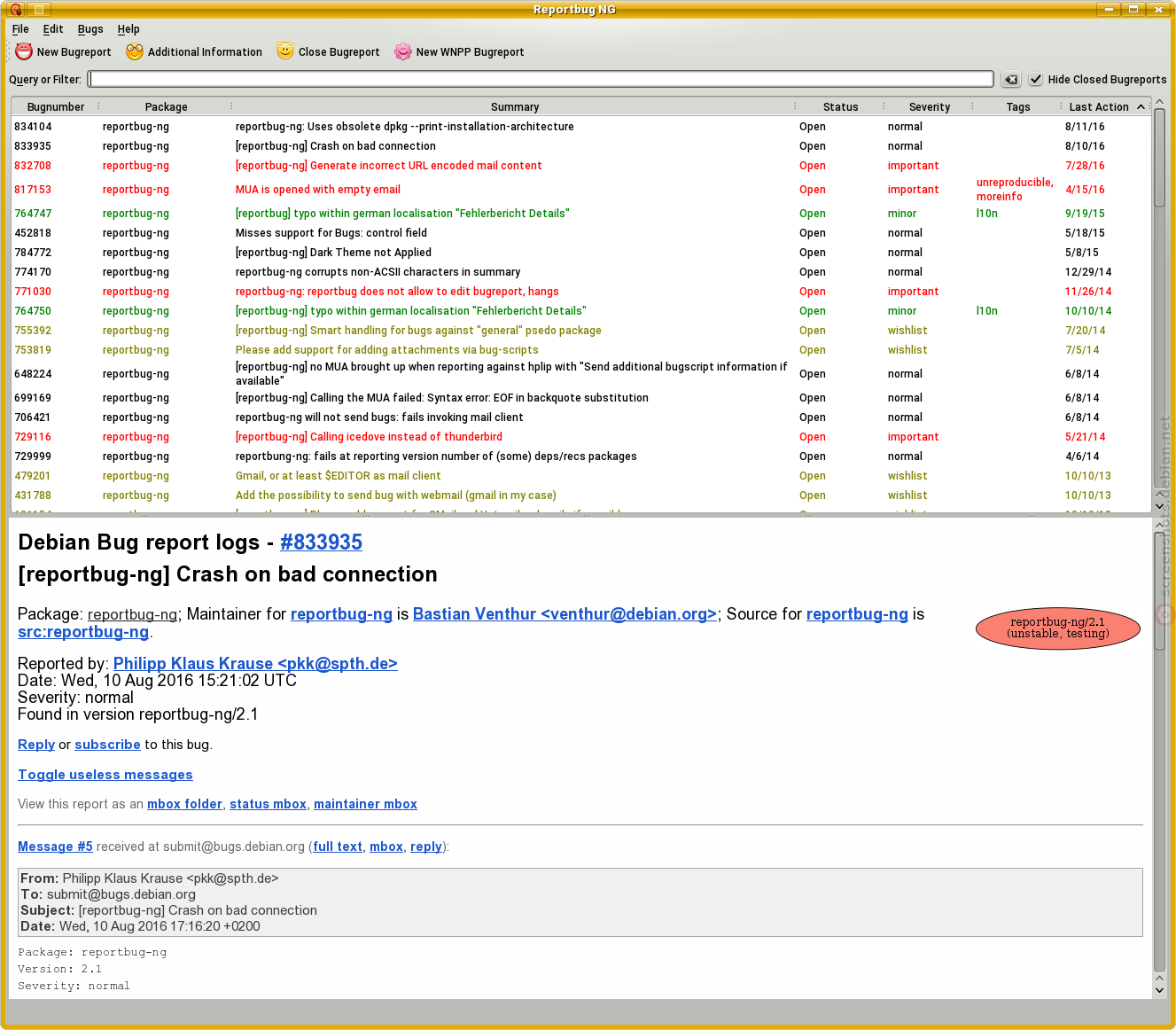Click the reply link in message header
The width and height of the screenshot is (1176, 1030).
(x=425, y=847)
